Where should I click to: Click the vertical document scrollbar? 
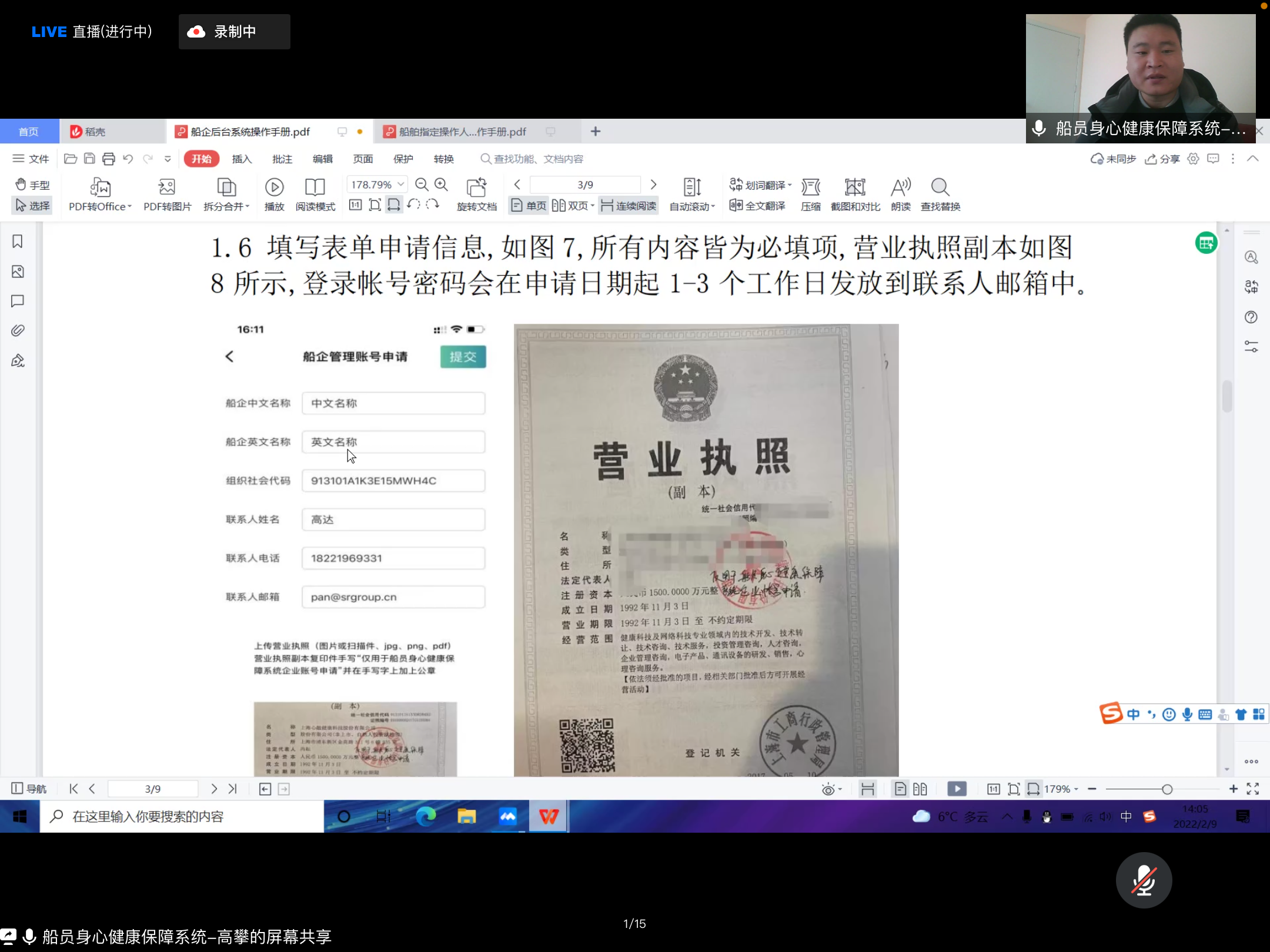[x=1226, y=397]
